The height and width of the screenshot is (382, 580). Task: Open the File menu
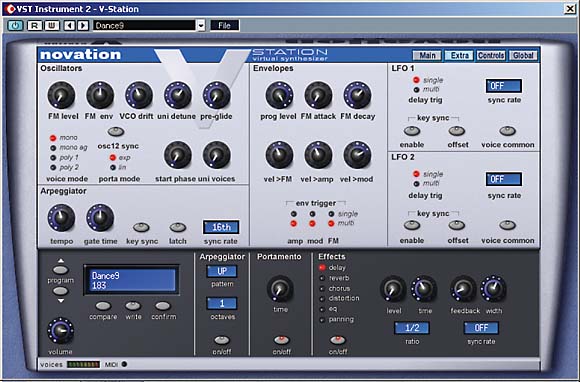coord(225,26)
